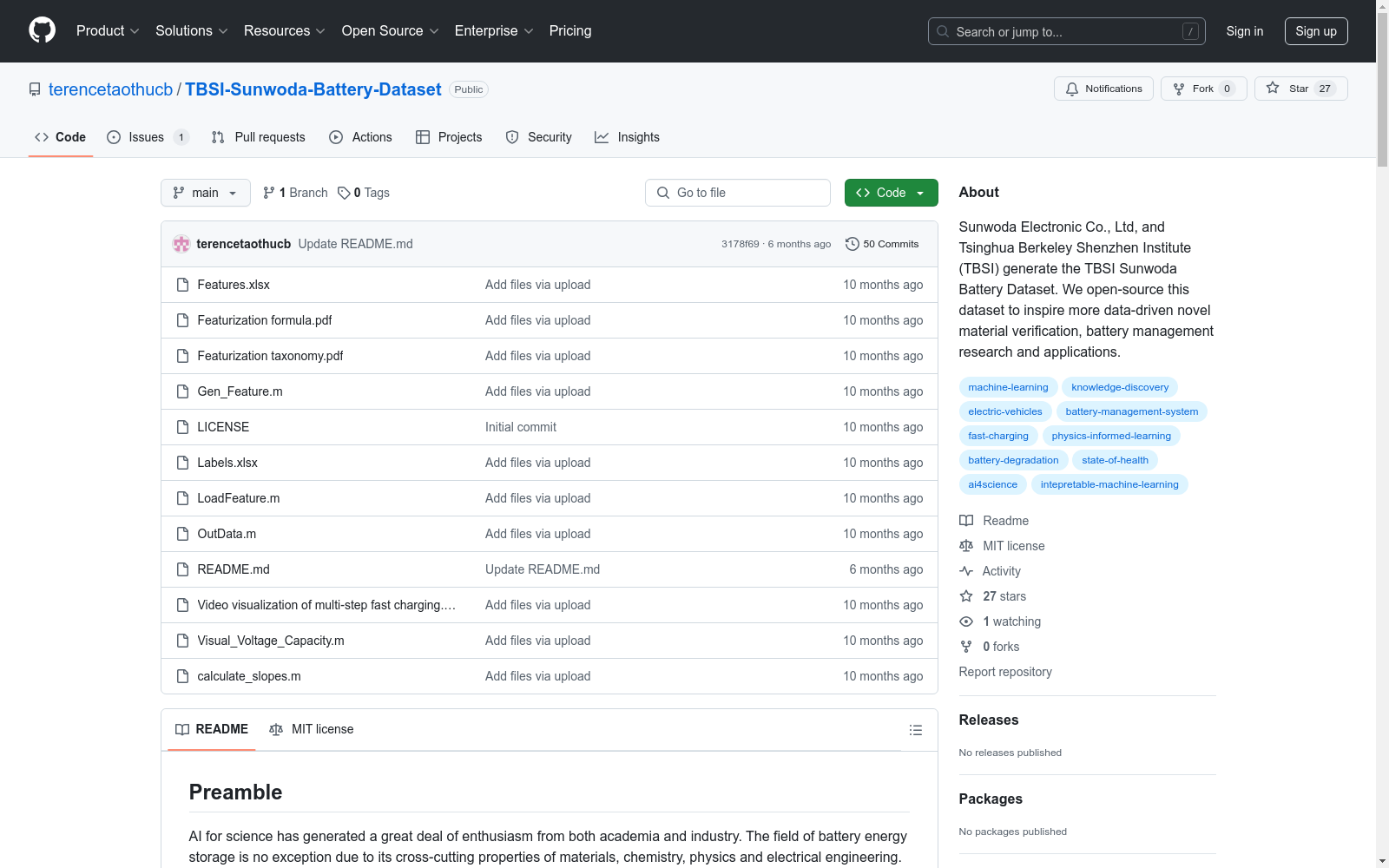1389x868 pixels.
Task: Open the green Code dropdown button
Action: point(891,193)
